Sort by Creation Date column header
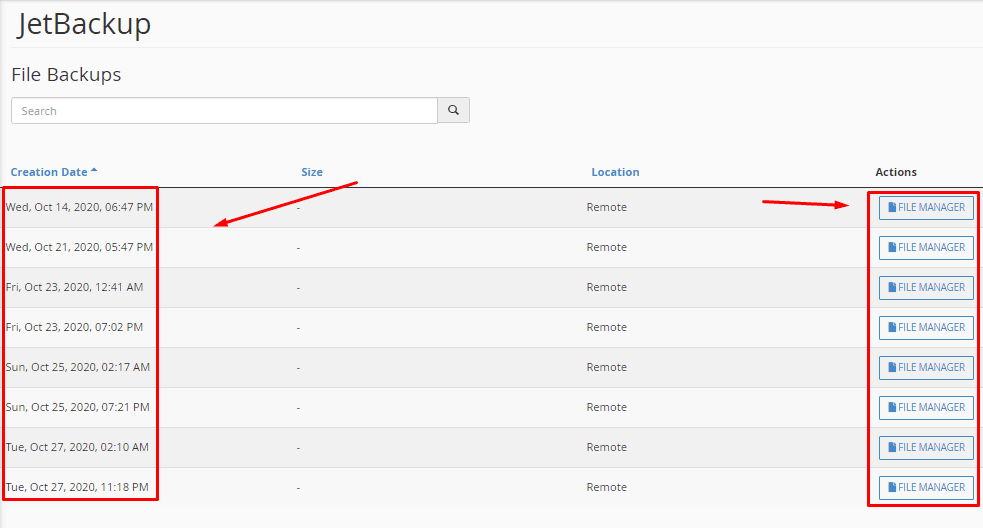Screen dimensions: 983x528 click(x=49, y=172)
